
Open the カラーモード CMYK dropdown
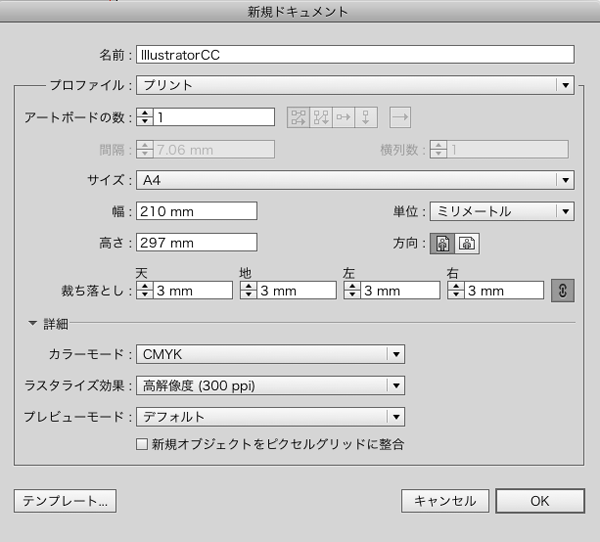[269, 354]
